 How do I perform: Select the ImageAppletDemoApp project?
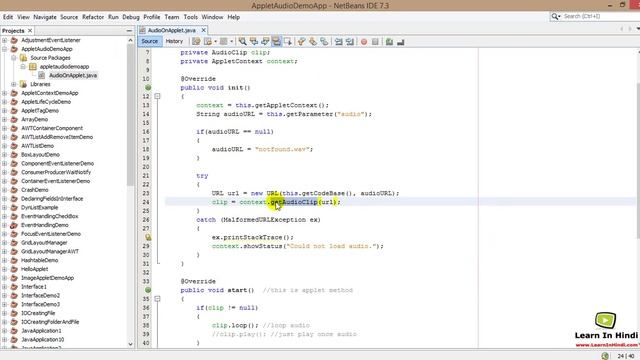(x=47, y=278)
